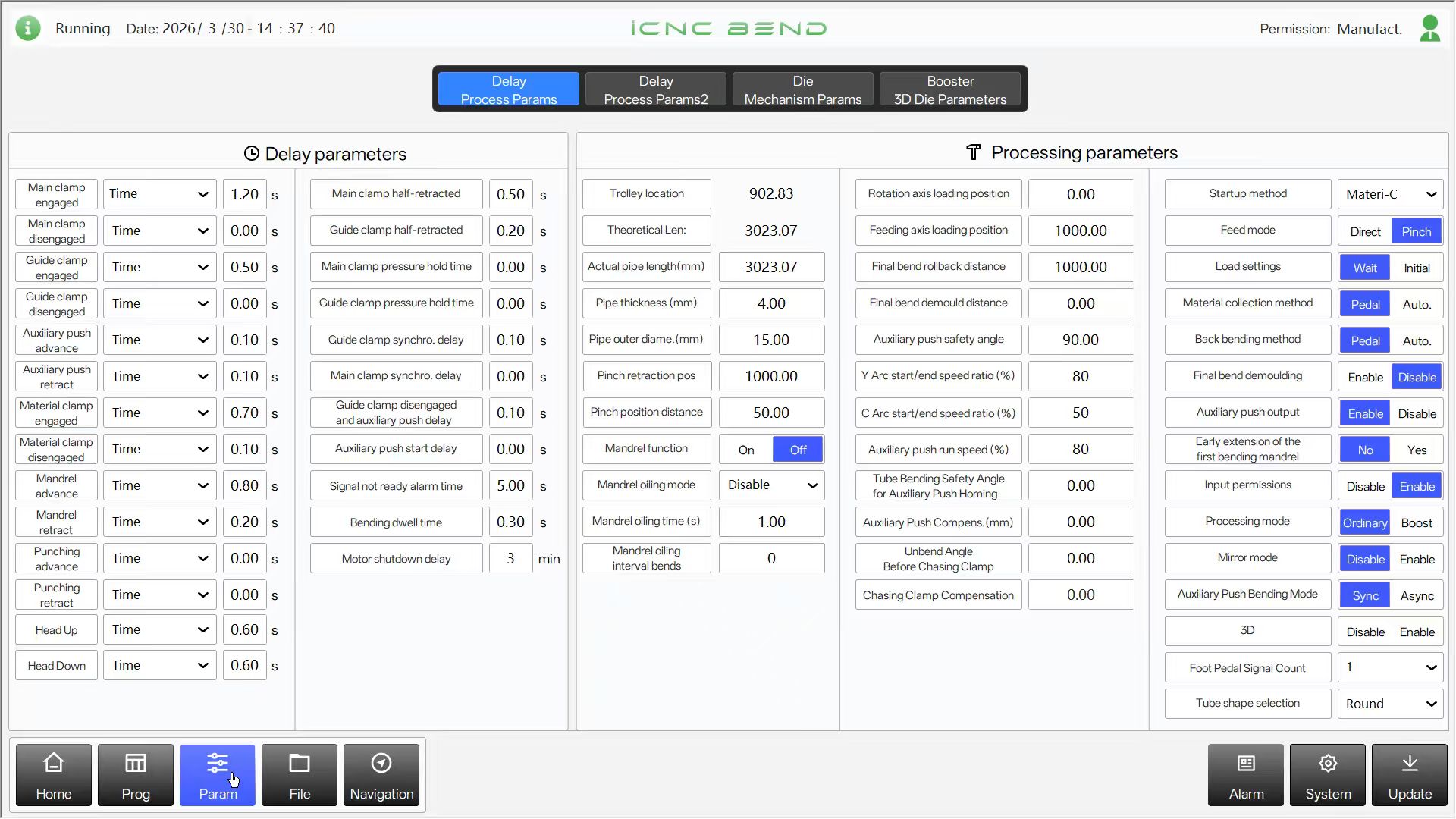This screenshot has height=819, width=1456.
Task: Edit the Auxiliary push safety angle field
Action: point(1081,340)
